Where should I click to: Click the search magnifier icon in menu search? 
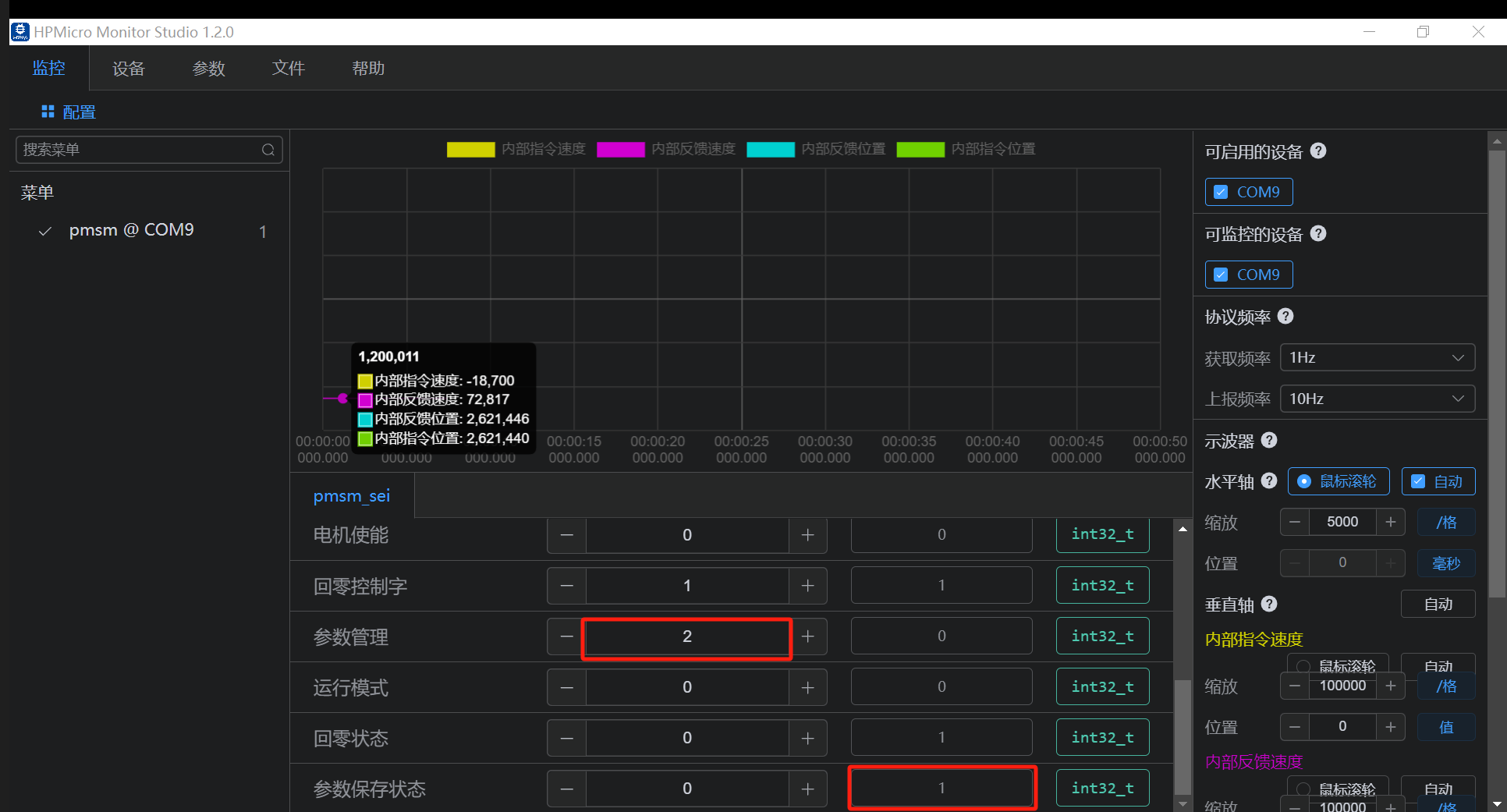click(268, 150)
